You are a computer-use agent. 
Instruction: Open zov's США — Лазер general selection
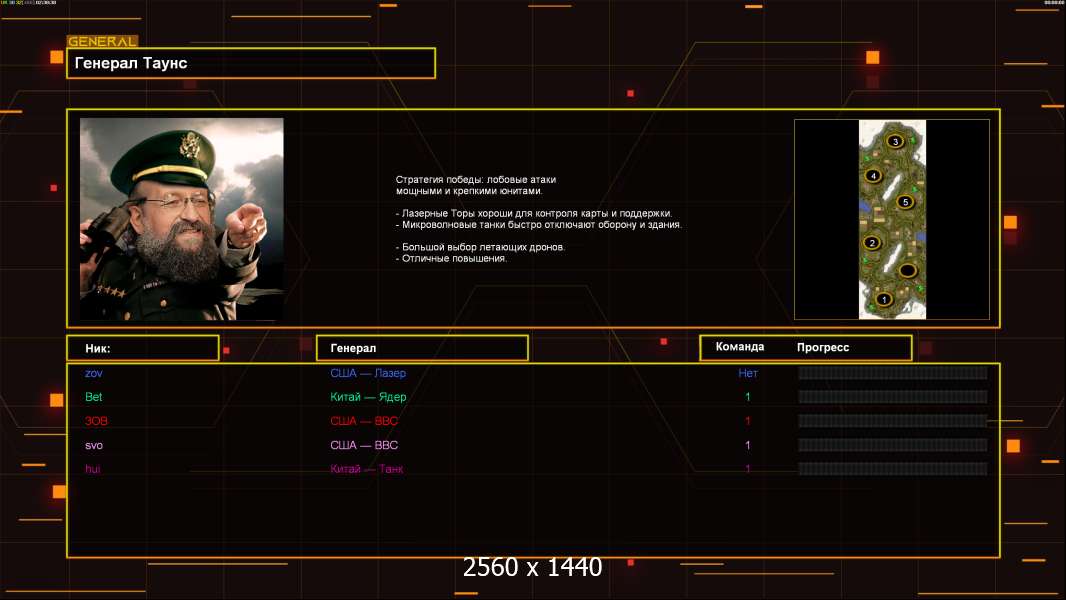click(x=368, y=373)
